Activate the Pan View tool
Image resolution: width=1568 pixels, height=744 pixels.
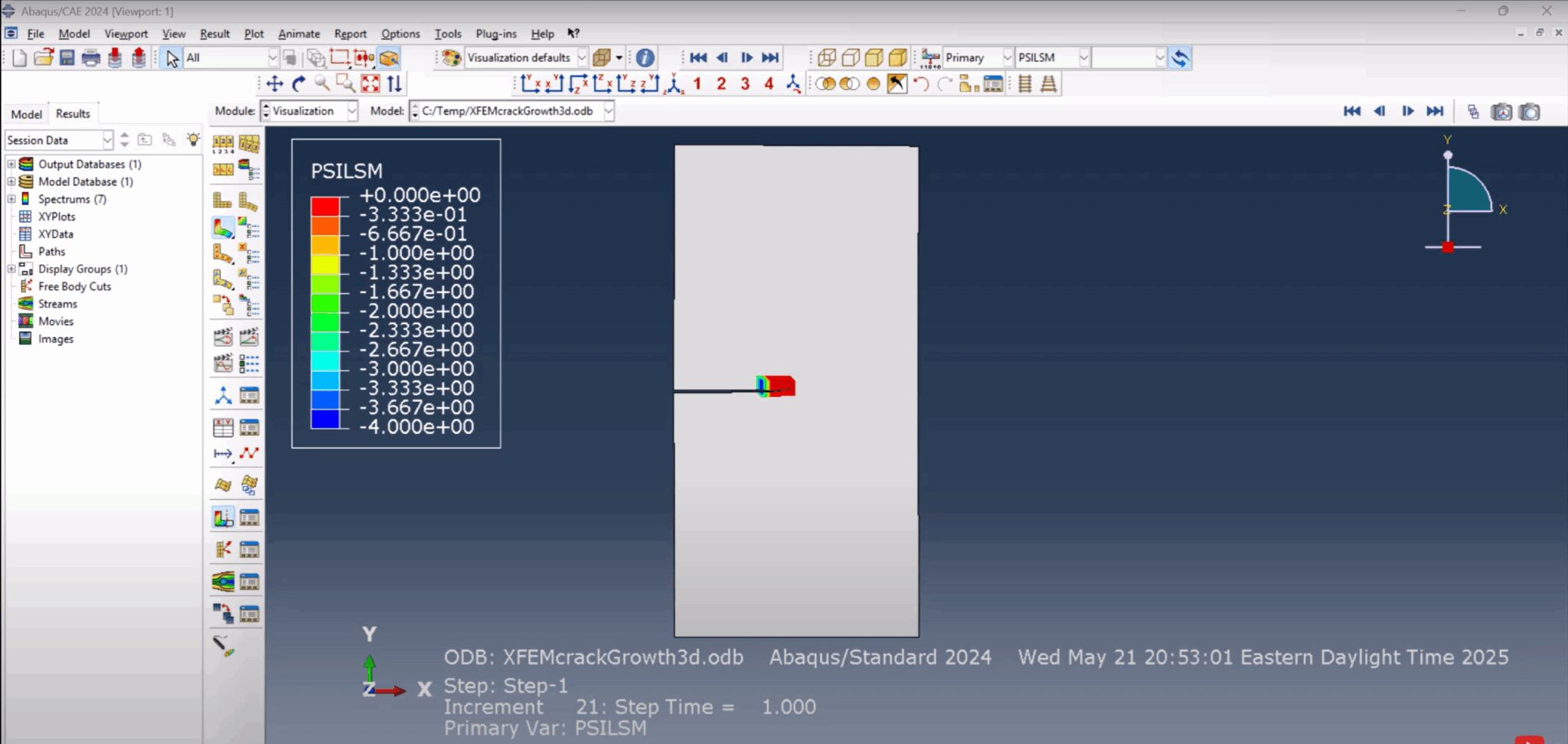click(273, 84)
